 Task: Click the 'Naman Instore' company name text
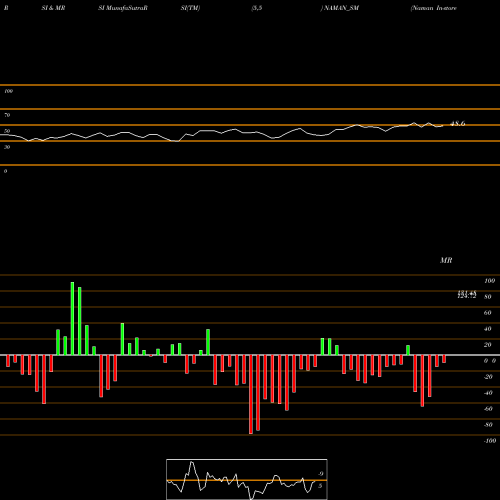(434, 8)
